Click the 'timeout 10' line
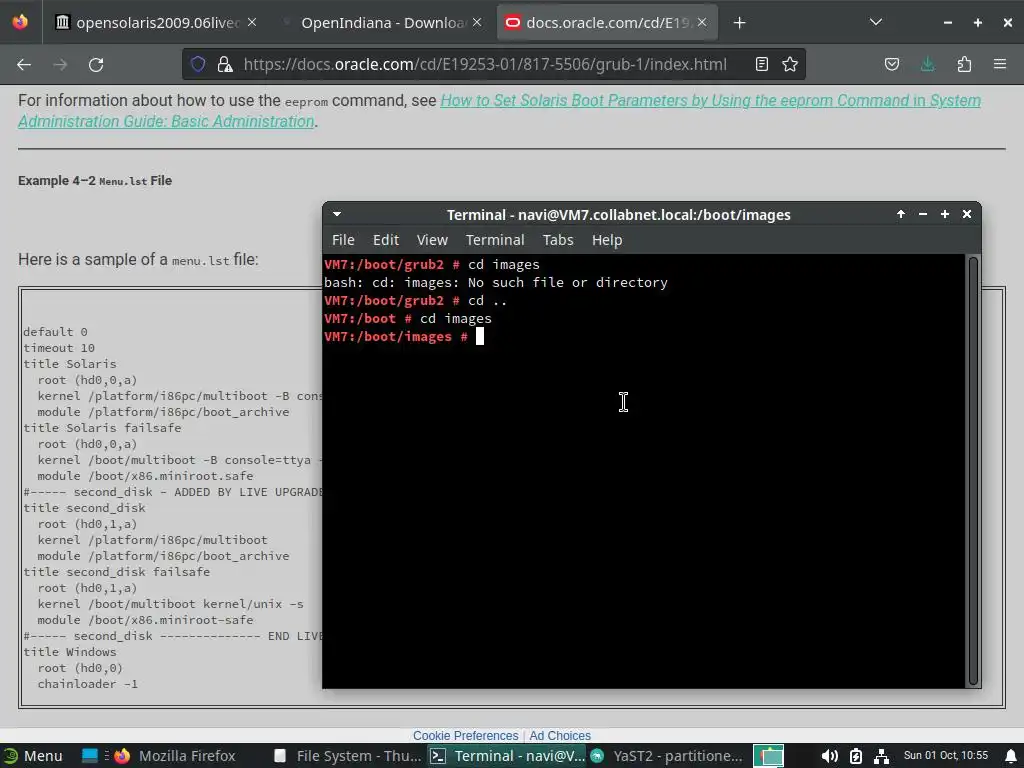 click(x=59, y=347)
